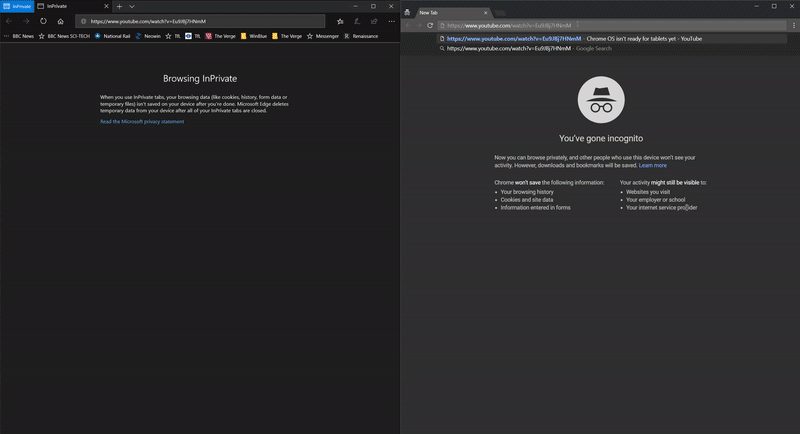Expand the tab previews chevron in Edge
This screenshot has height=434, width=800.
tap(132, 7)
